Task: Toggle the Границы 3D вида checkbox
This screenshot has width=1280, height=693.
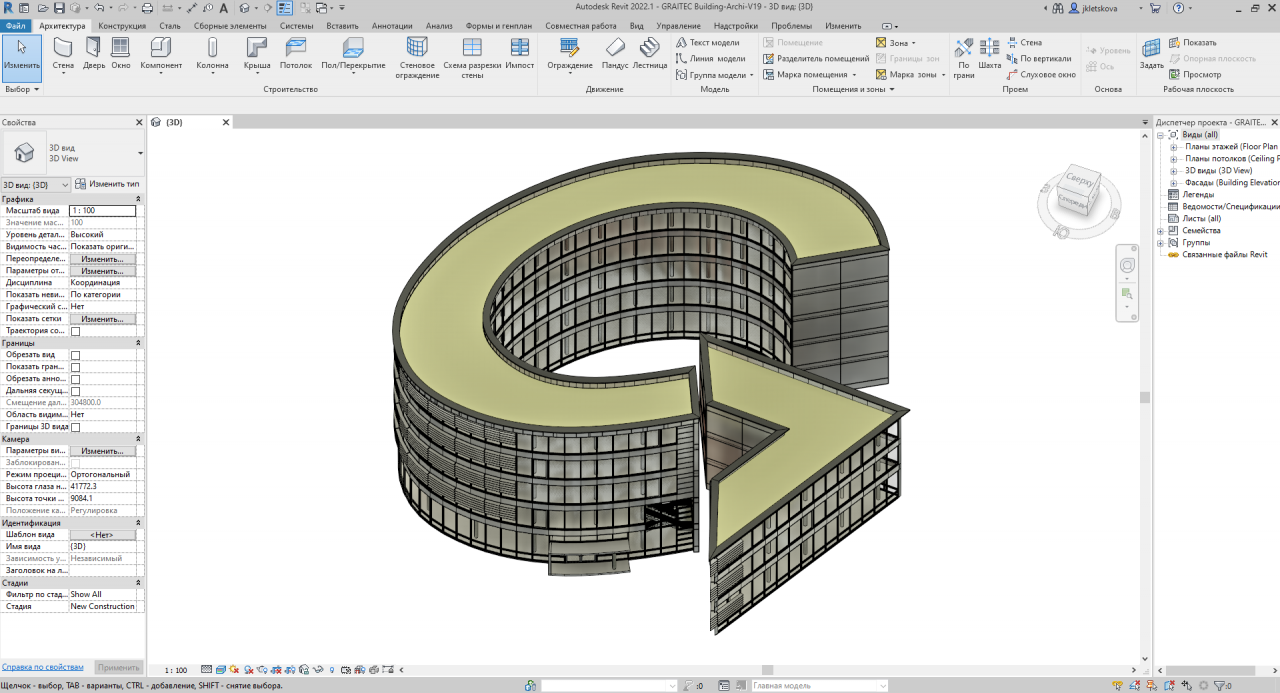Action: click(x=75, y=427)
